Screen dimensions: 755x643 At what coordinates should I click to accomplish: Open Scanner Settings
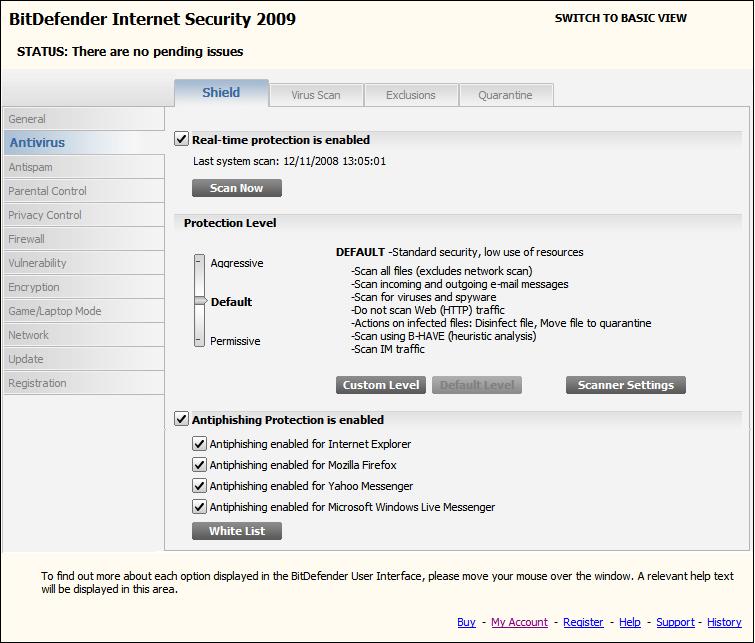(x=625, y=385)
